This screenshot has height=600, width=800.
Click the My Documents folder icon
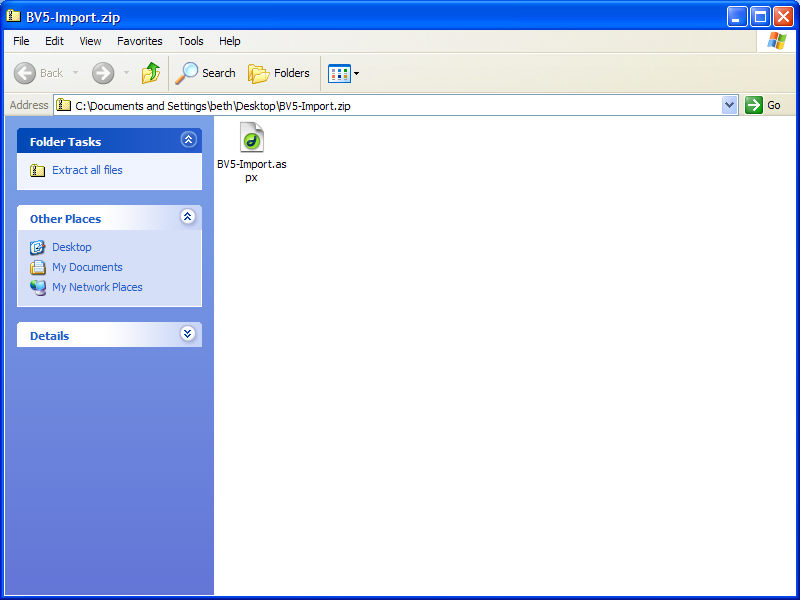click(x=37, y=267)
